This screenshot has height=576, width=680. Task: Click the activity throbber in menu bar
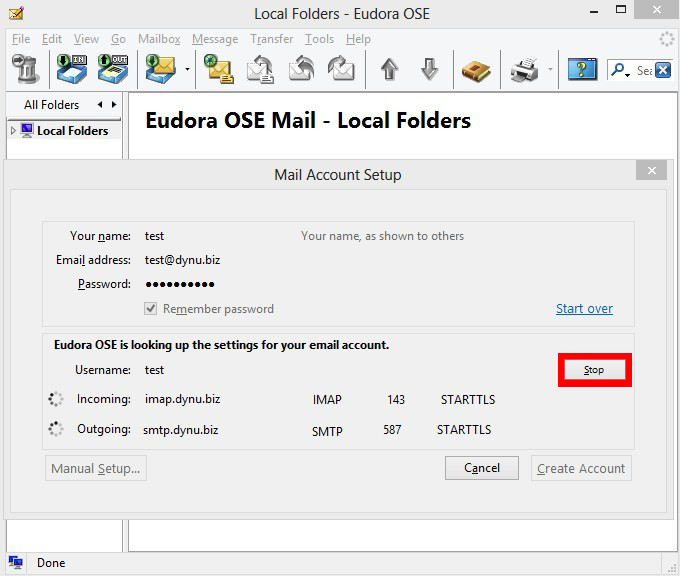[666, 39]
